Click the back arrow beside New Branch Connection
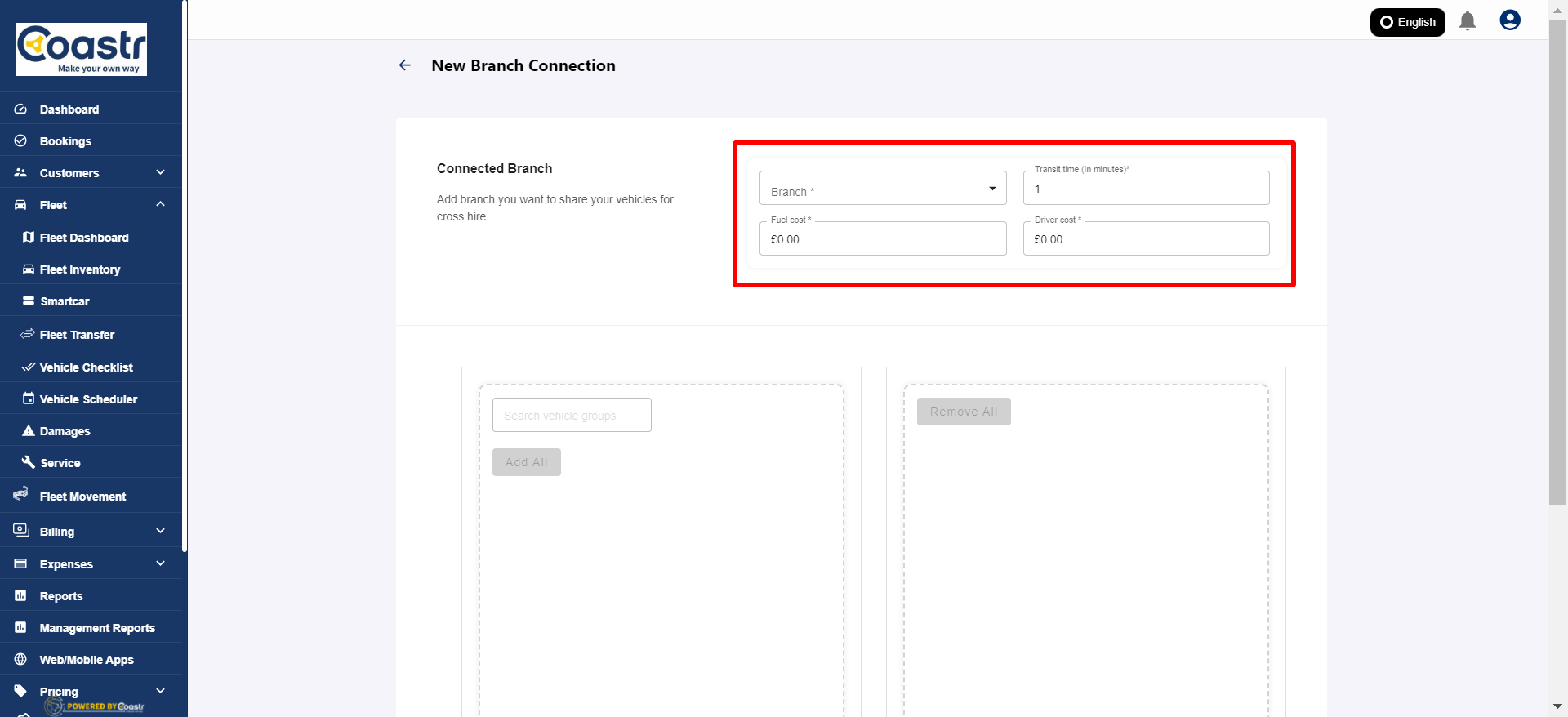Screen dimensions: 1568x717 click(405, 65)
